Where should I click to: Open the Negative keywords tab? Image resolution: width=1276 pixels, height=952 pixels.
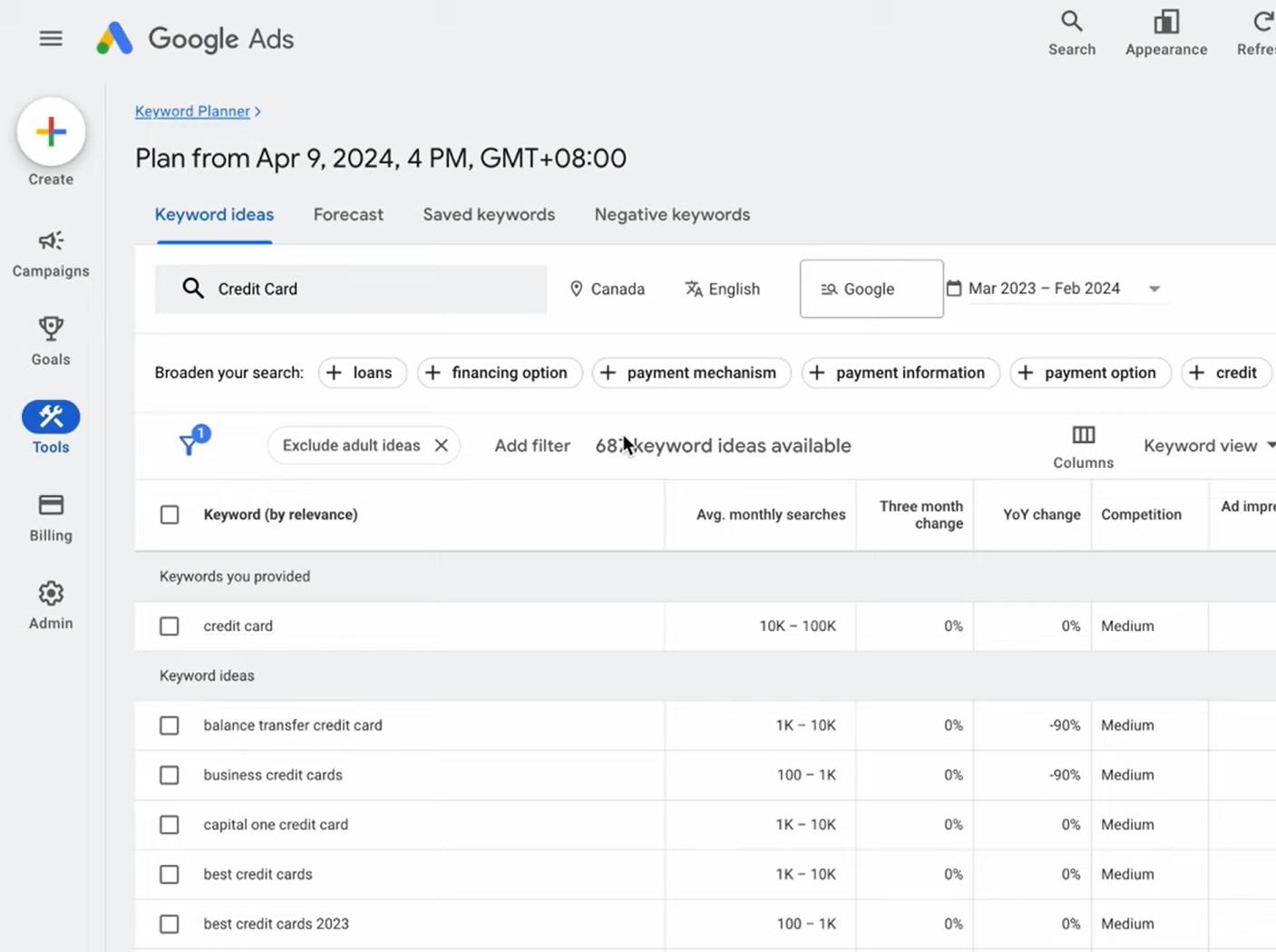(x=672, y=215)
